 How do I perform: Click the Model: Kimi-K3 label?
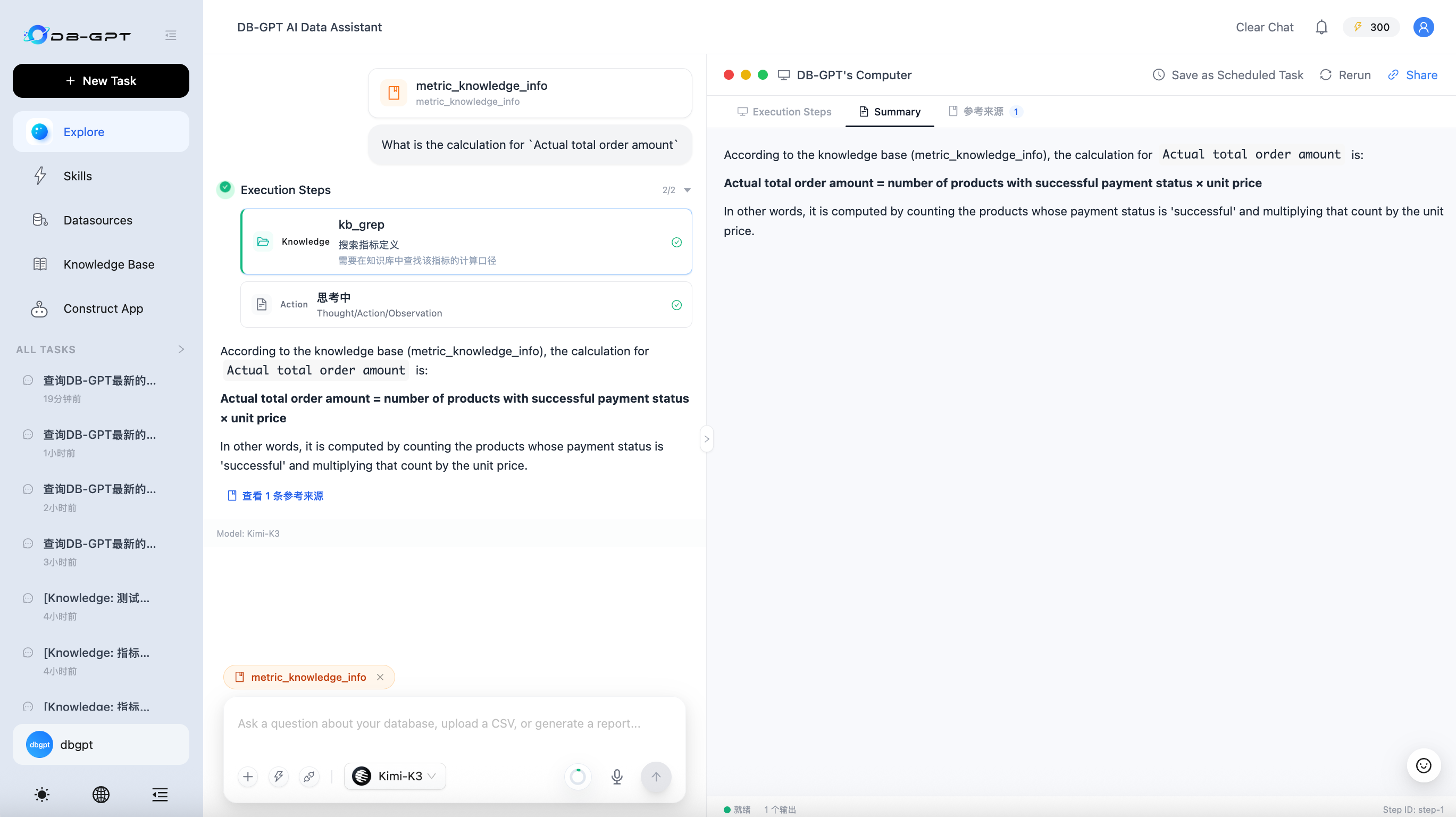pyautogui.click(x=248, y=533)
